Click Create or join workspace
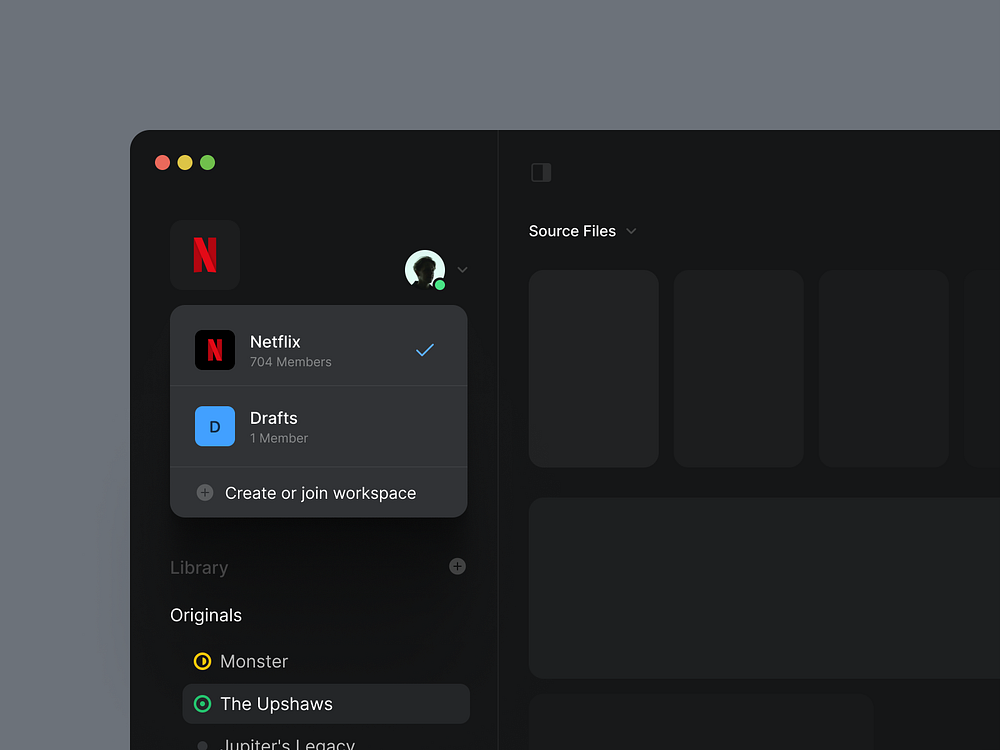 point(320,493)
